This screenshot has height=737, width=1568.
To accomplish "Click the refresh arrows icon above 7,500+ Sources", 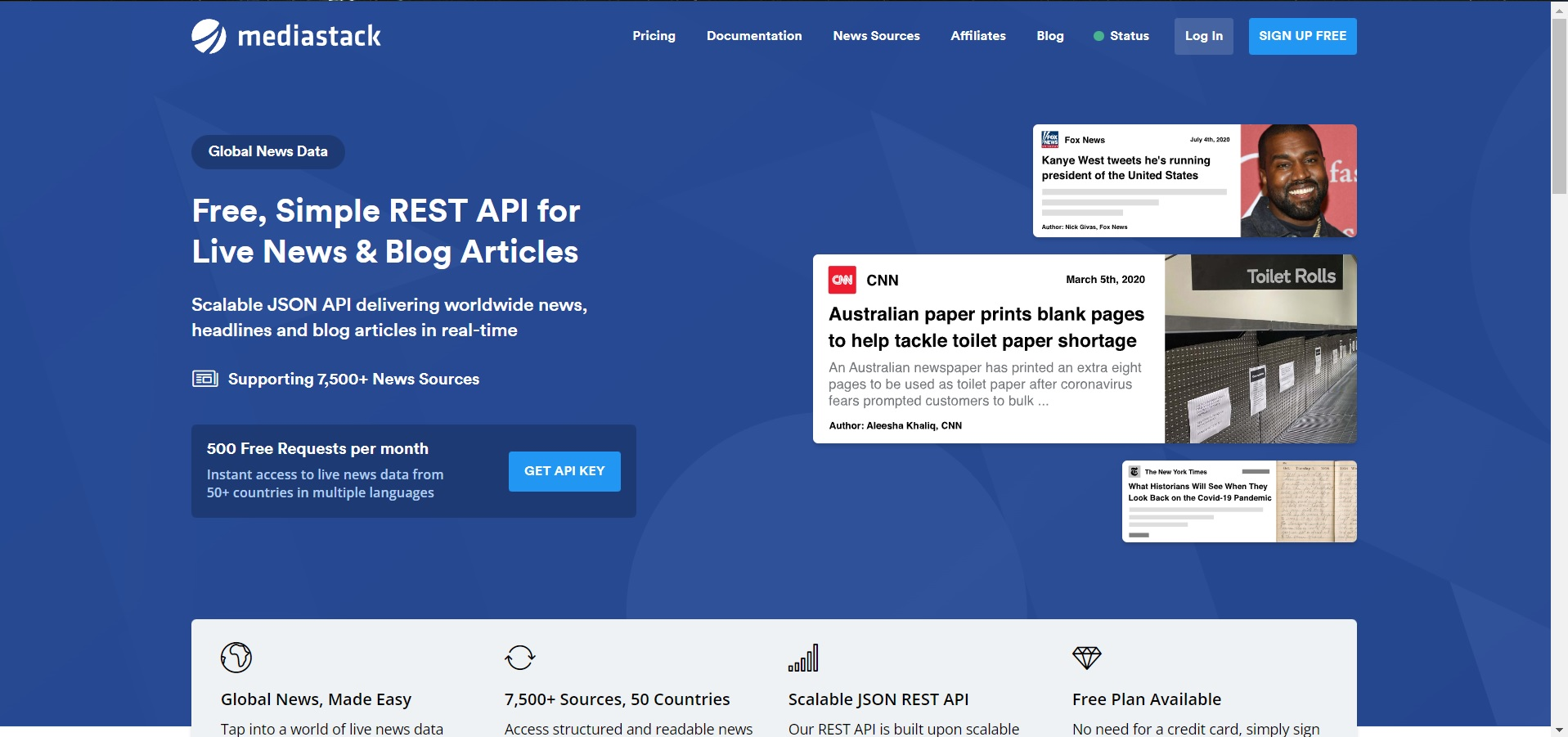I will coord(519,658).
